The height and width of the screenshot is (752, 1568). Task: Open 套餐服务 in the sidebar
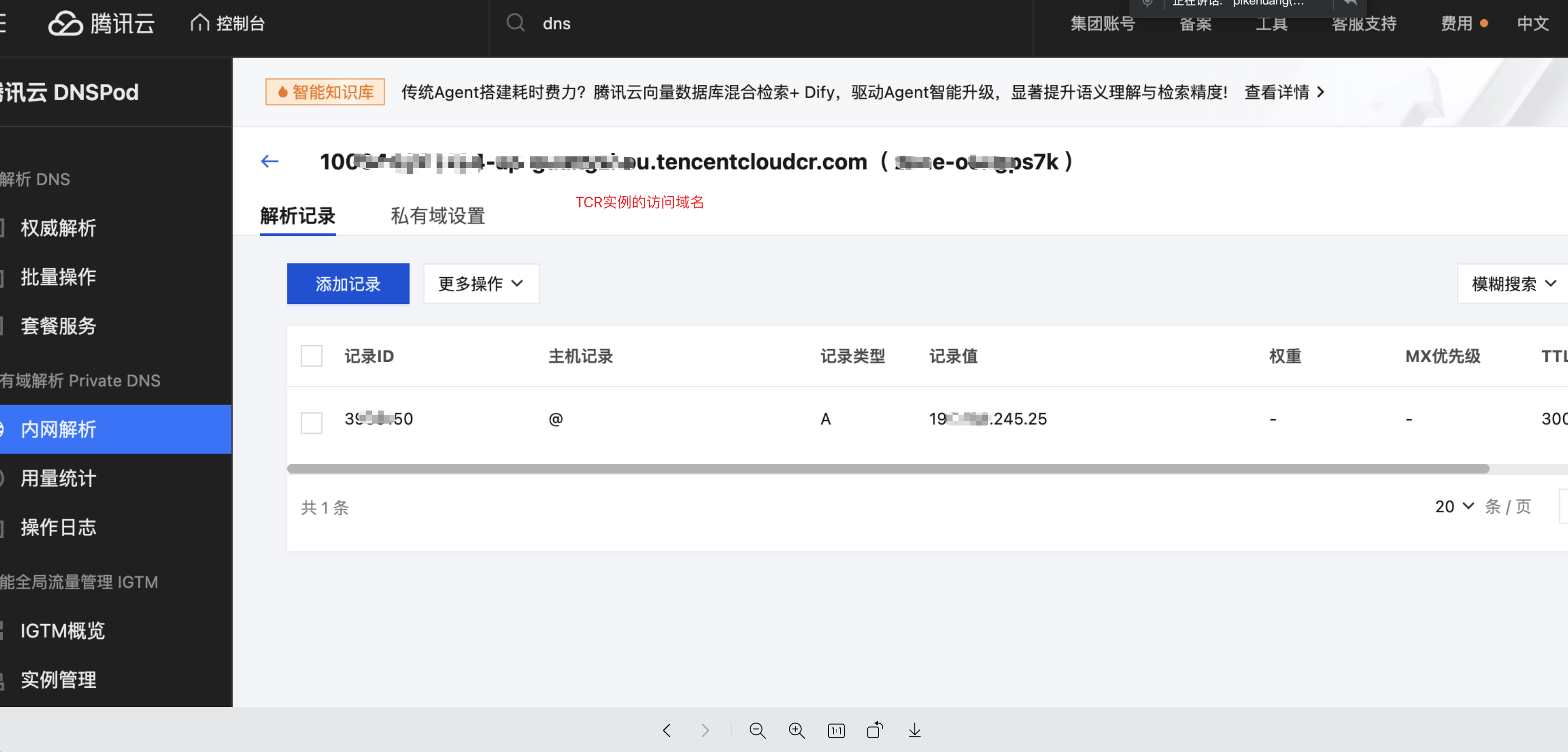coord(58,326)
